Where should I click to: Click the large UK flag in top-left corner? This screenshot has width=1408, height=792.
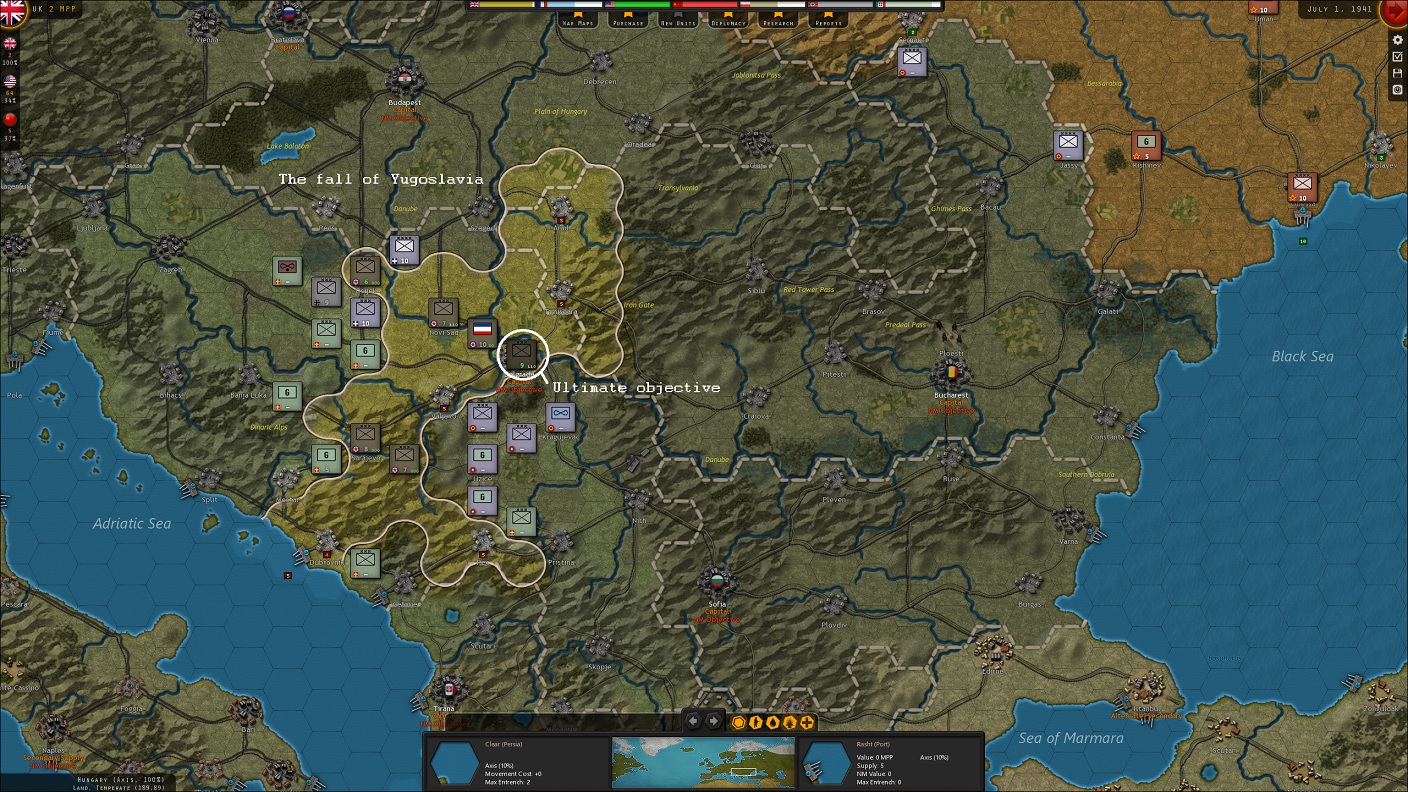(11, 11)
